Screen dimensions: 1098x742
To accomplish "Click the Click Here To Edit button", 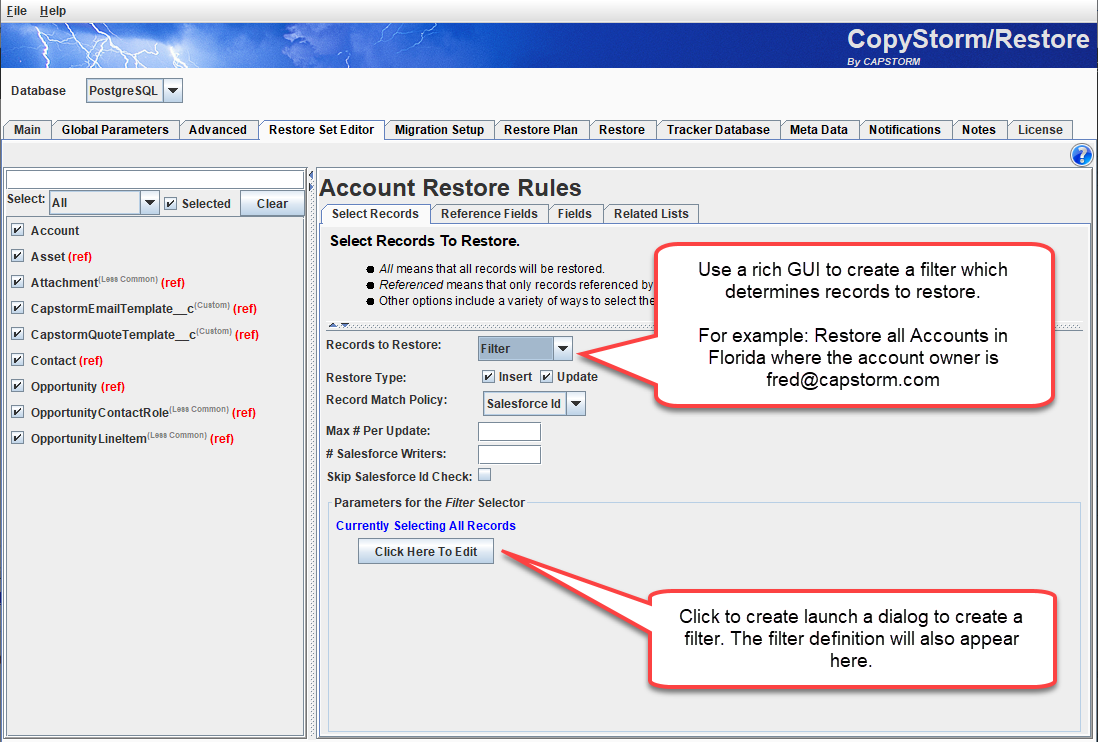I will coord(426,552).
